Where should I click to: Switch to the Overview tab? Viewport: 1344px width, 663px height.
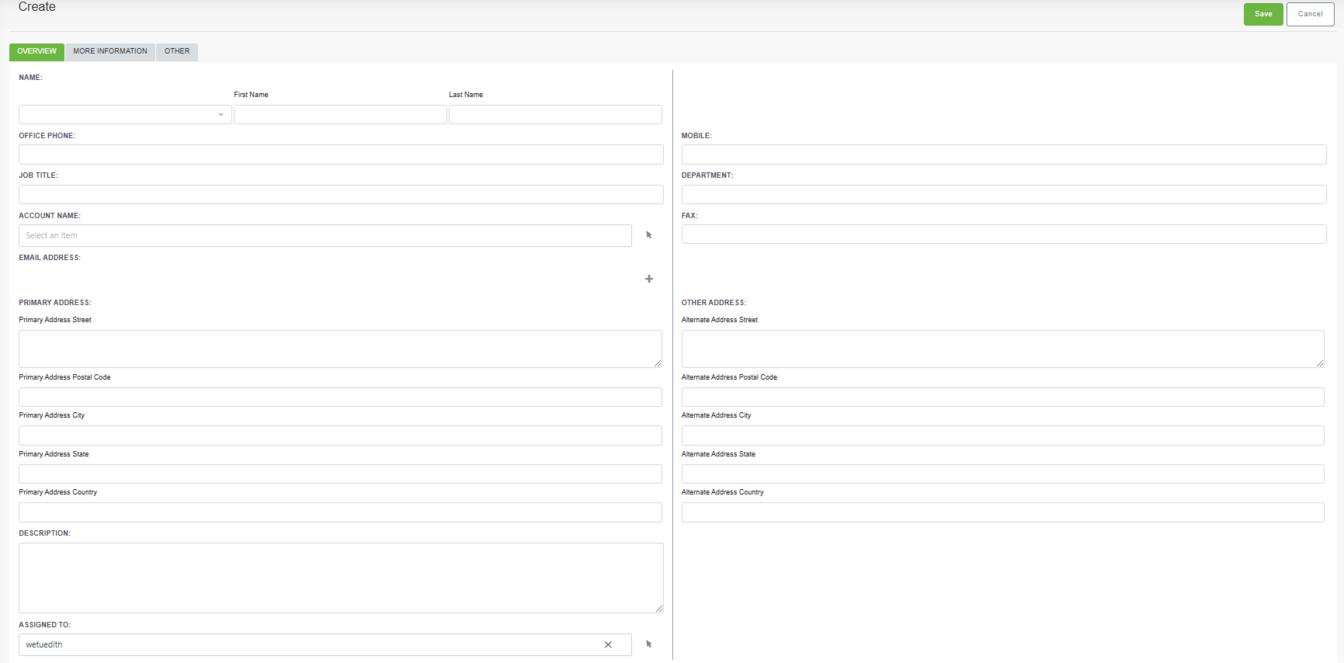pyautogui.click(x=37, y=52)
